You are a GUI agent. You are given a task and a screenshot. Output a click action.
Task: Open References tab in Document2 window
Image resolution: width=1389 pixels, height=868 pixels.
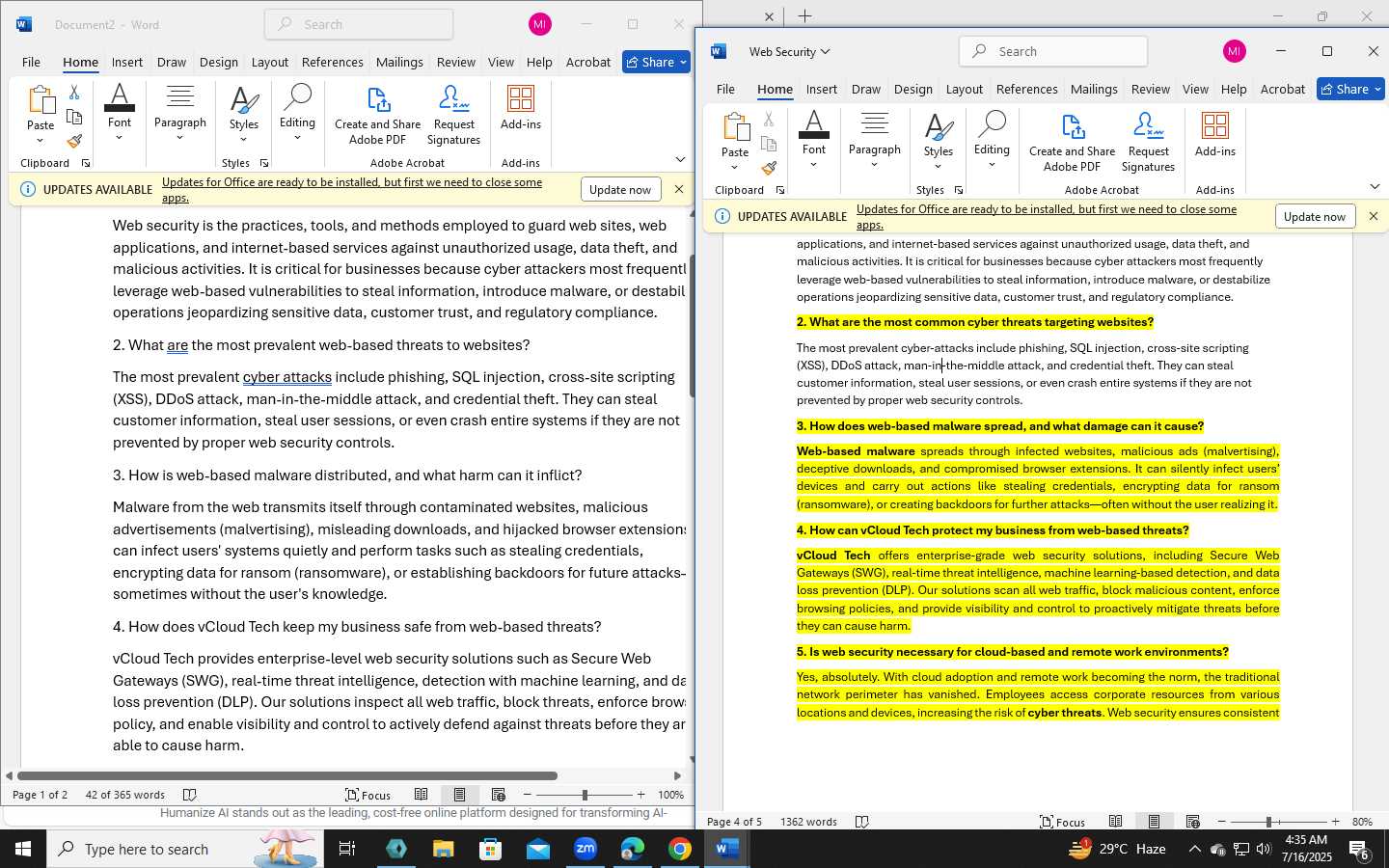click(332, 62)
